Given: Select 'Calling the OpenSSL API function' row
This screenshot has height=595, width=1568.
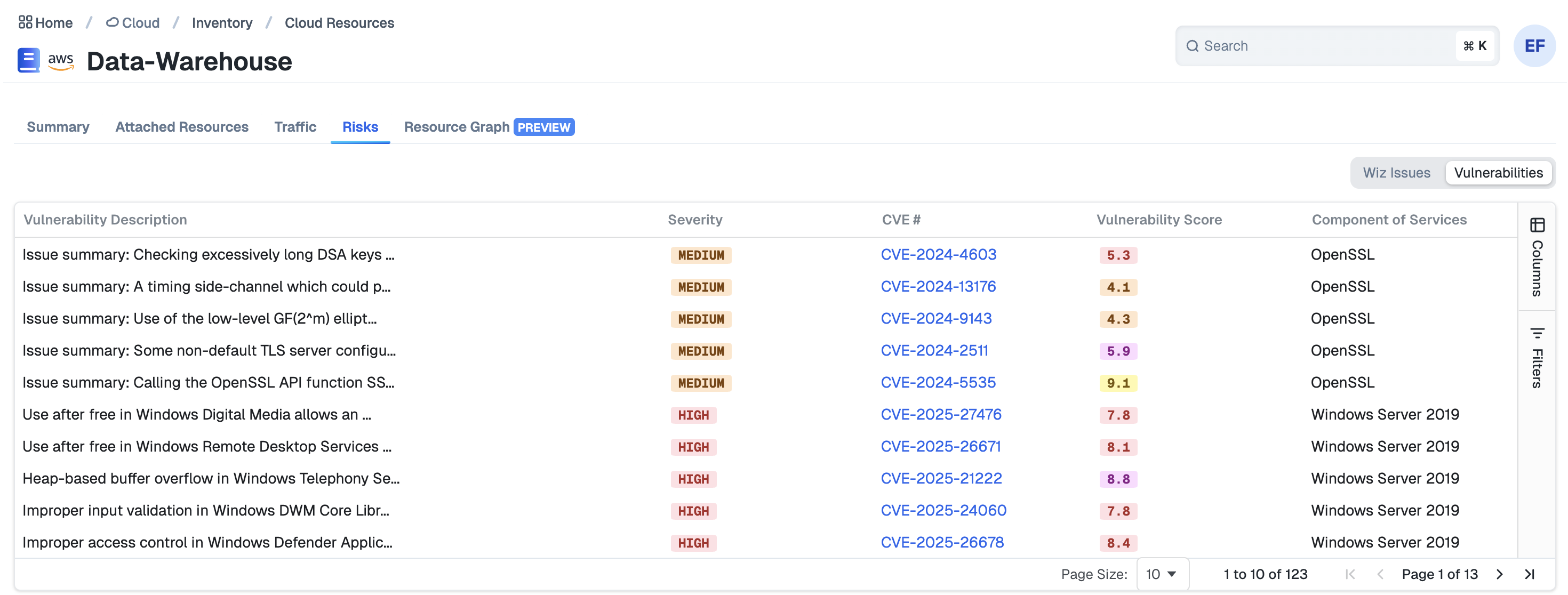Looking at the screenshot, I should click(208, 382).
